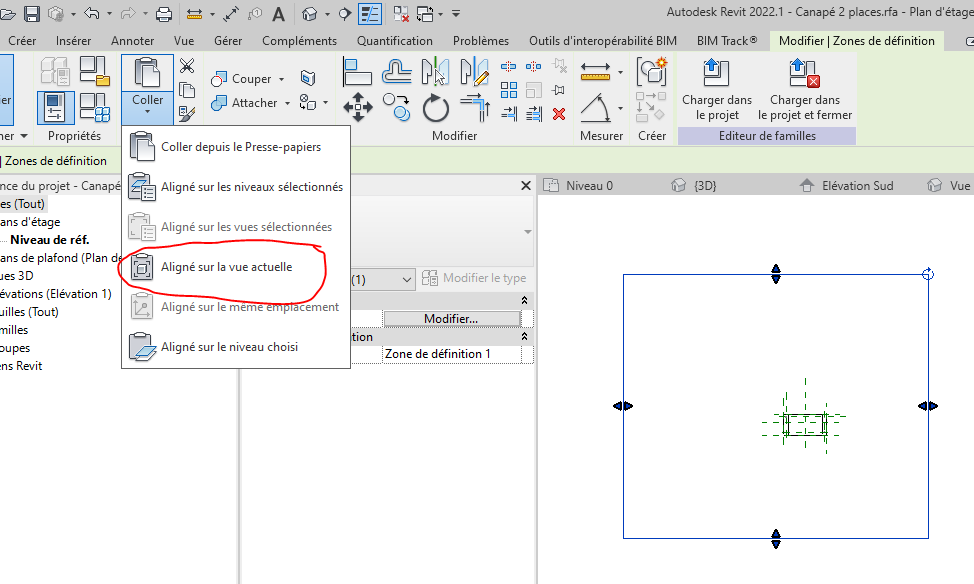Click the Print icon in quick access toolbar

164,14
